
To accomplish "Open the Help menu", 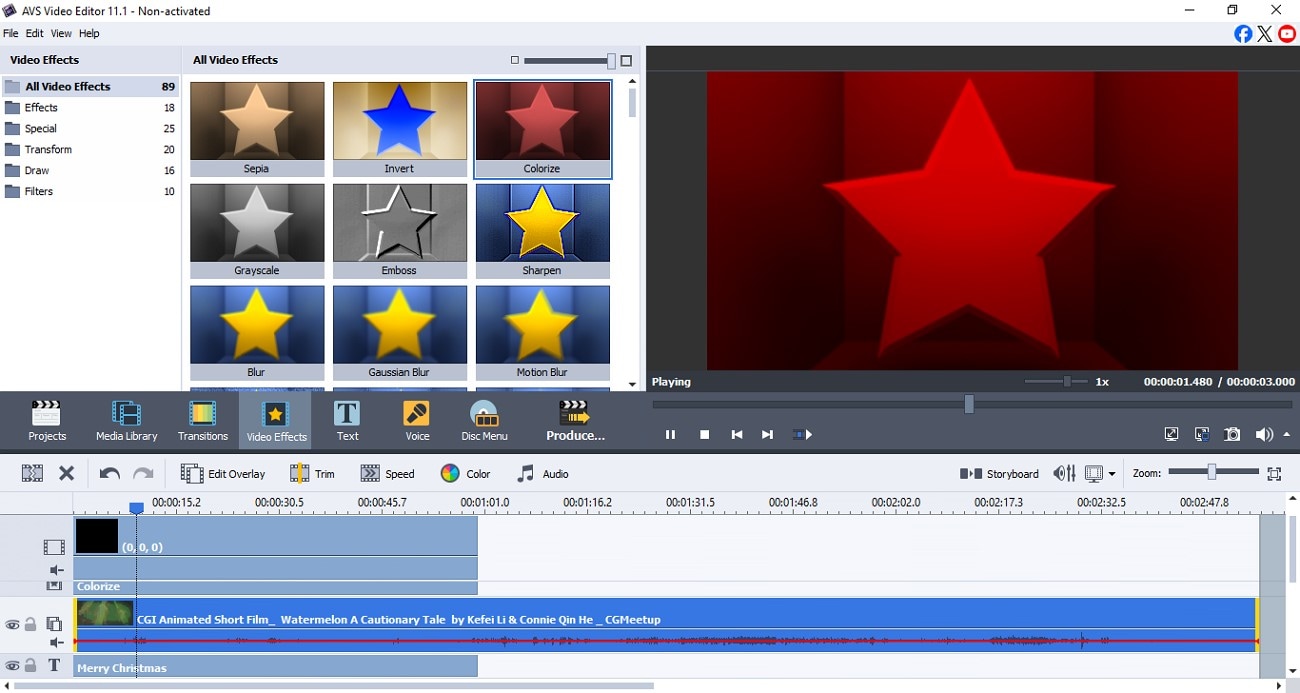I will (x=89, y=33).
